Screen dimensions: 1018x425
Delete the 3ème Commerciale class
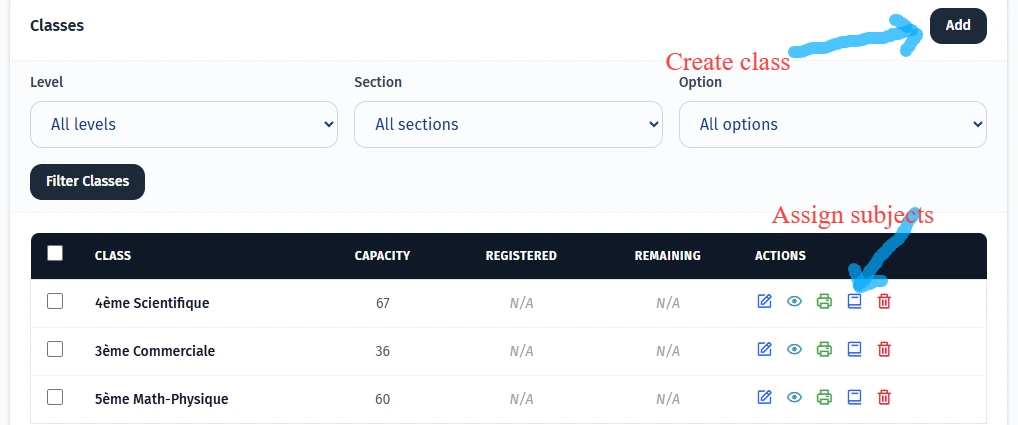click(884, 349)
